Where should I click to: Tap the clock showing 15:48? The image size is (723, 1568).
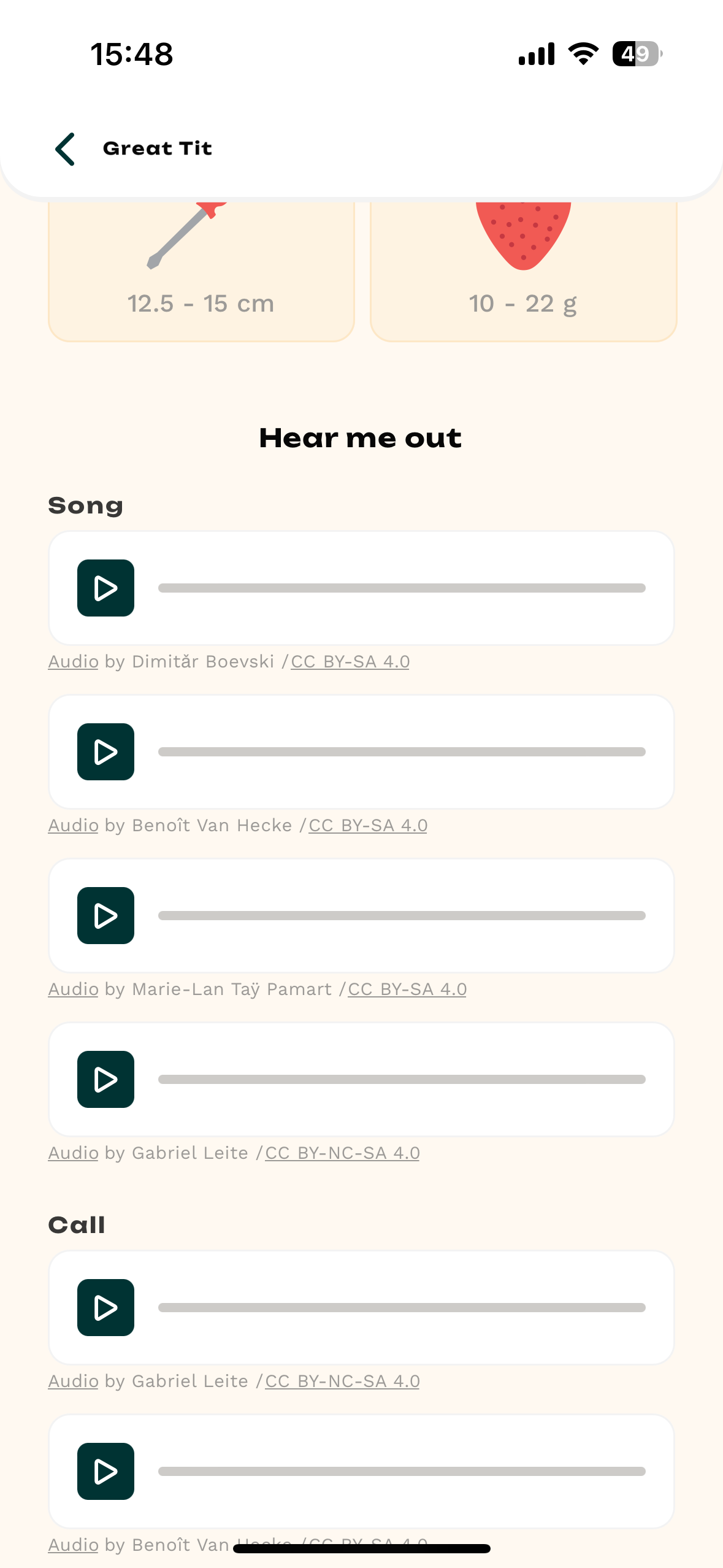pyautogui.click(x=132, y=54)
